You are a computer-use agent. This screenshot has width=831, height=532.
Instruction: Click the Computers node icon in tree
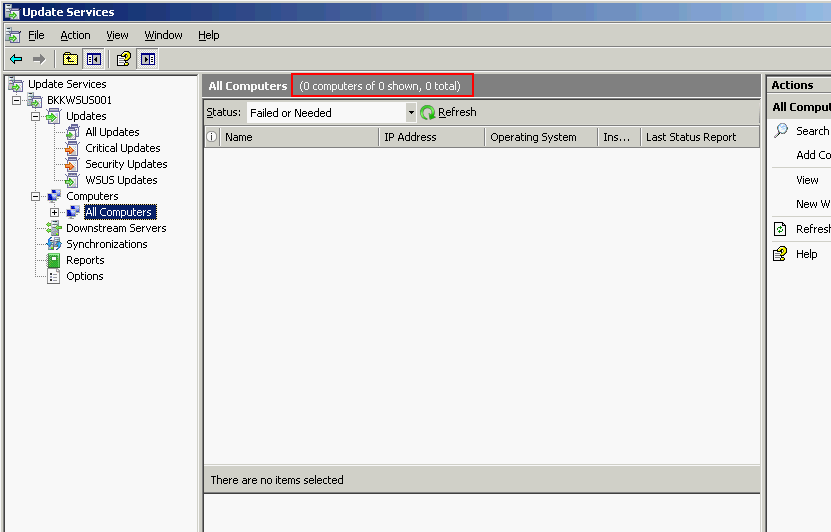54,196
